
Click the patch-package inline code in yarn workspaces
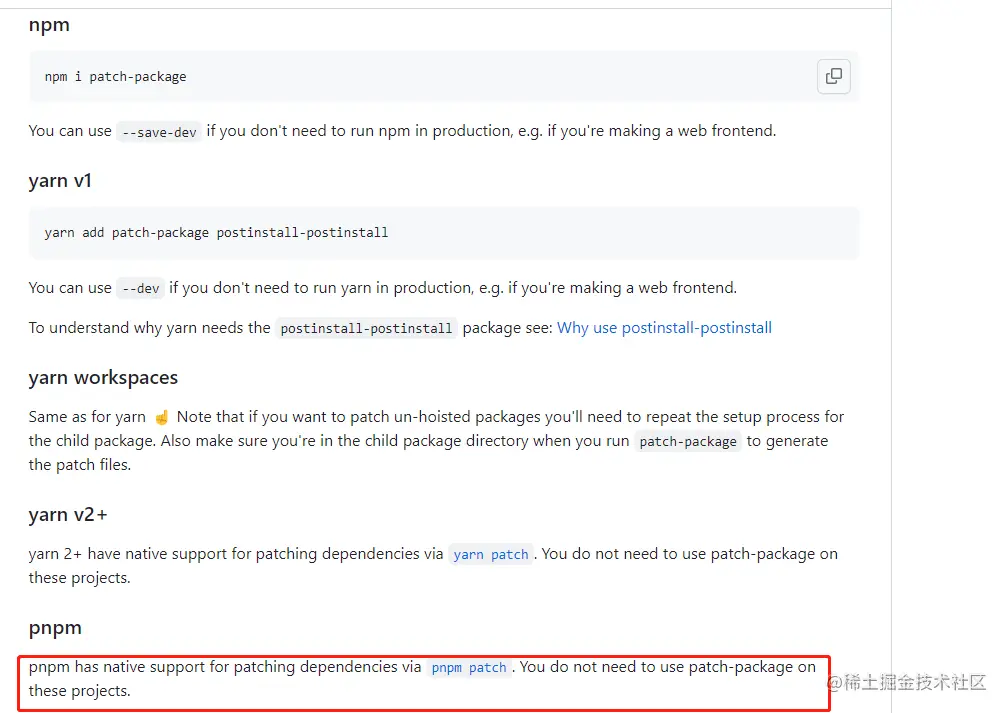coord(688,442)
